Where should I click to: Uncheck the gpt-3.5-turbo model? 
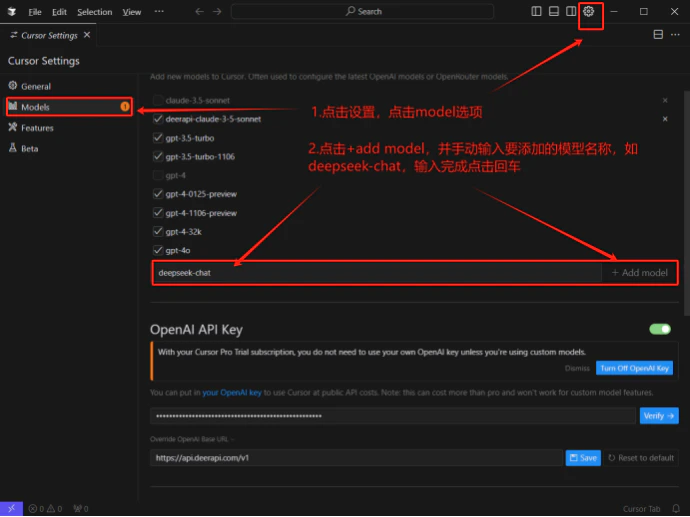coord(158,138)
